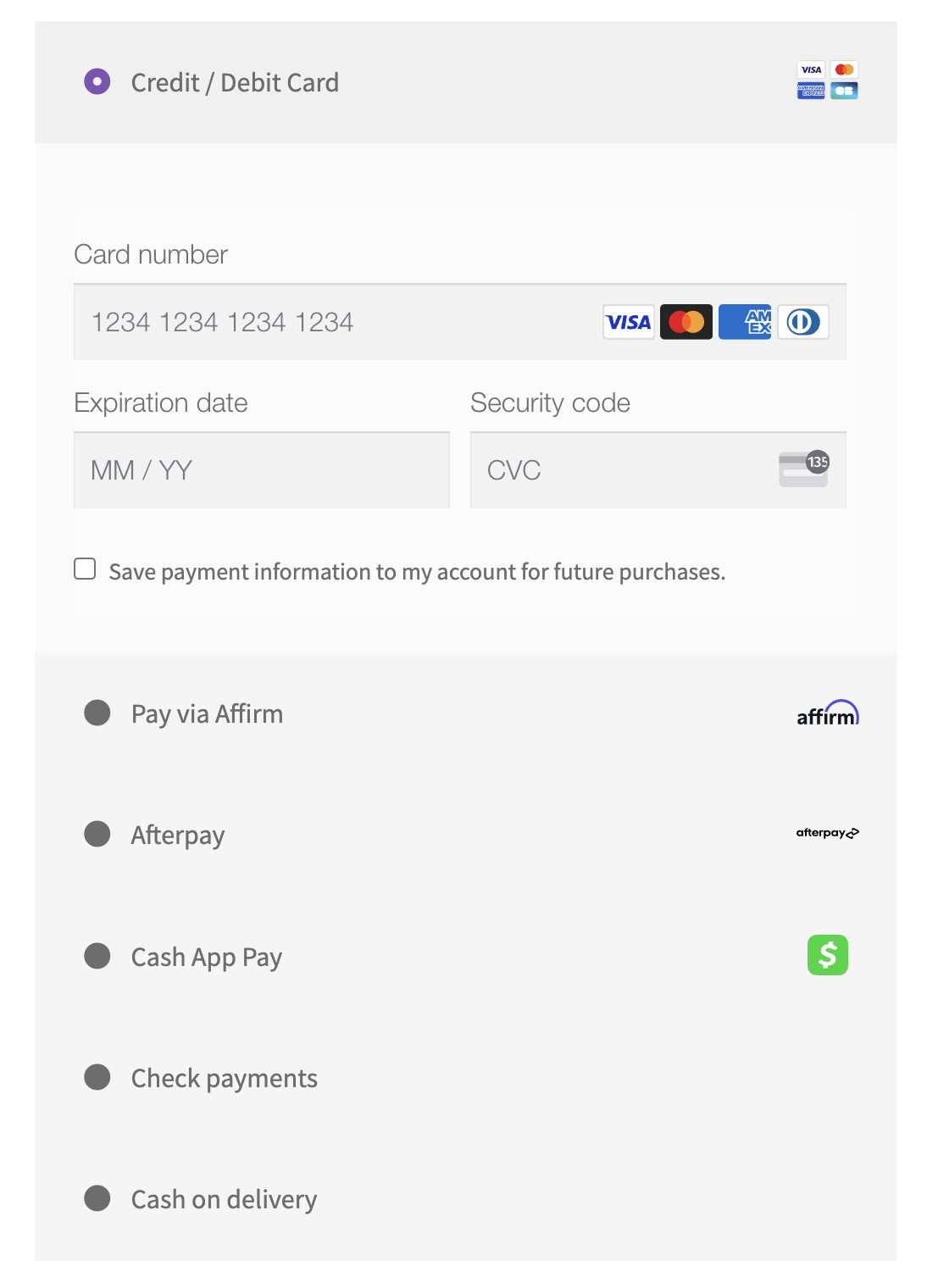Click the CVC card hint icon in Security code field
This screenshot has height=1288, width=927.
(x=802, y=469)
